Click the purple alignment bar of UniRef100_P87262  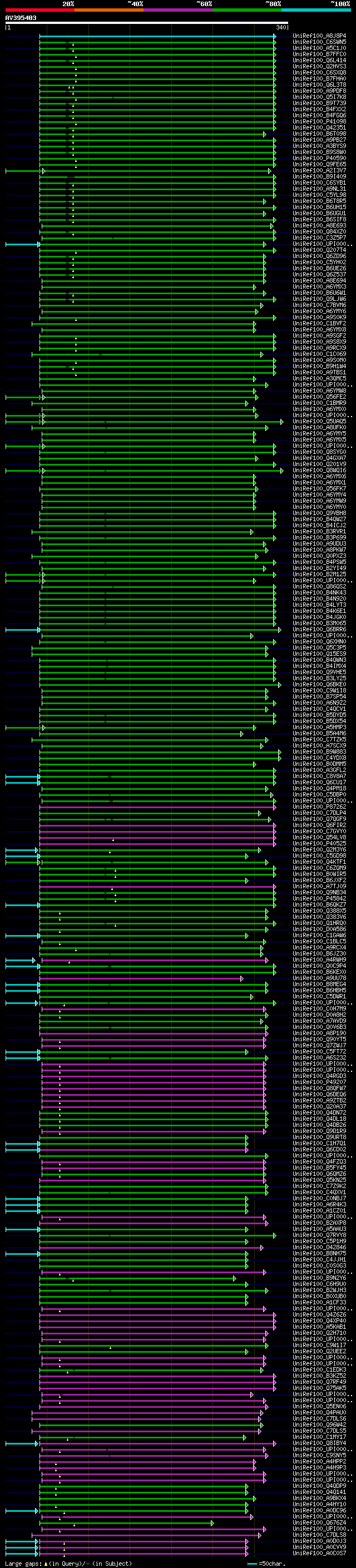[157, 807]
